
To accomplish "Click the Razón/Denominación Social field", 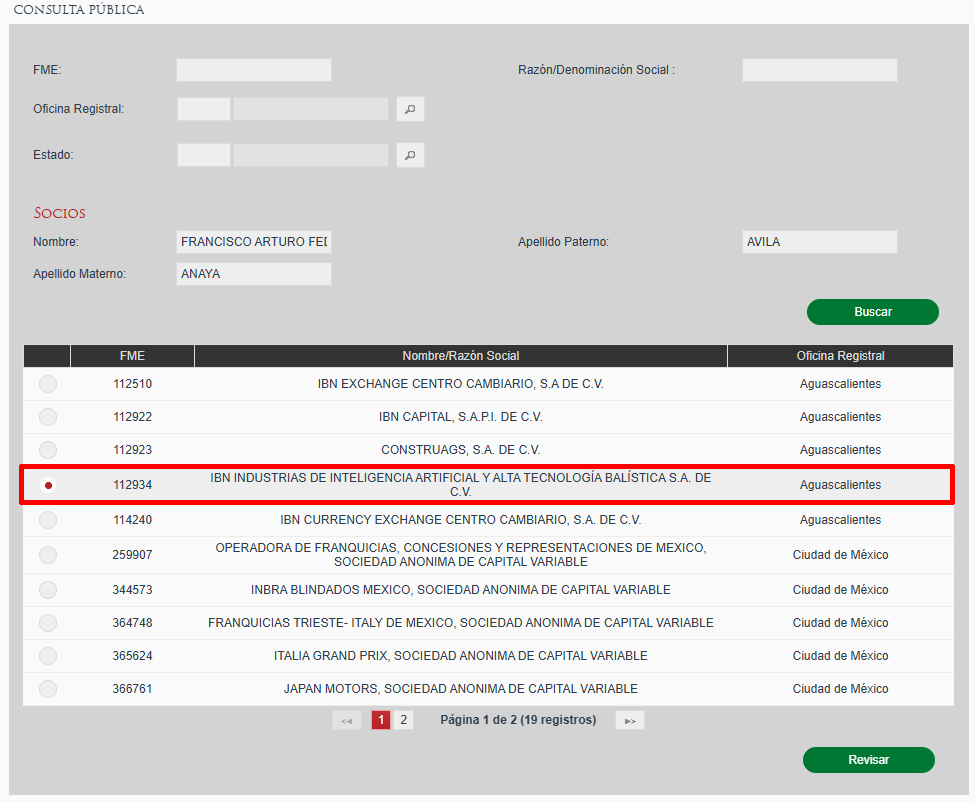I will click(820, 70).
